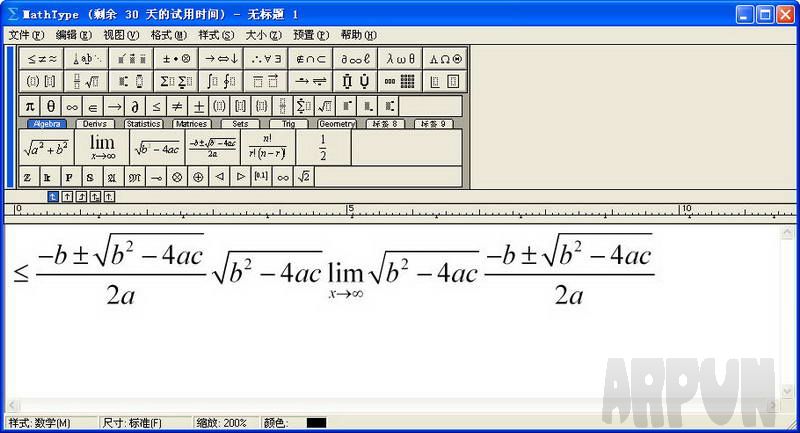Image resolution: width=800 pixels, height=433 pixels.
Task: Open the labeled arrow templates palette
Action: point(311,81)
